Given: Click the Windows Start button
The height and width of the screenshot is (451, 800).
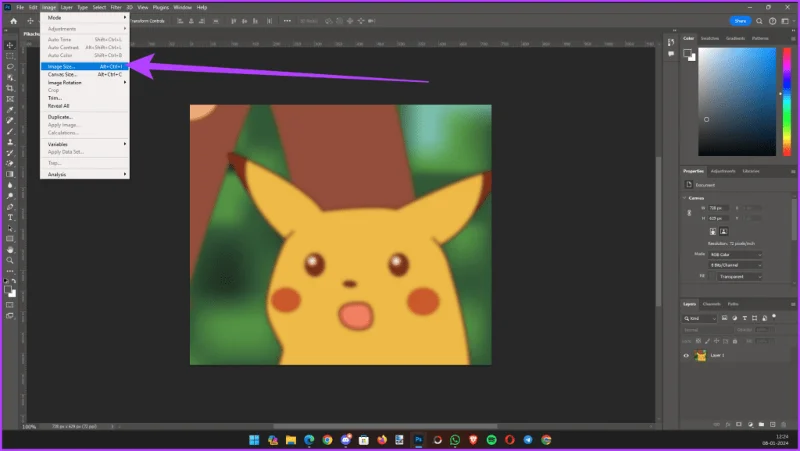Looking at the screenshot, I should pos(254,440).
